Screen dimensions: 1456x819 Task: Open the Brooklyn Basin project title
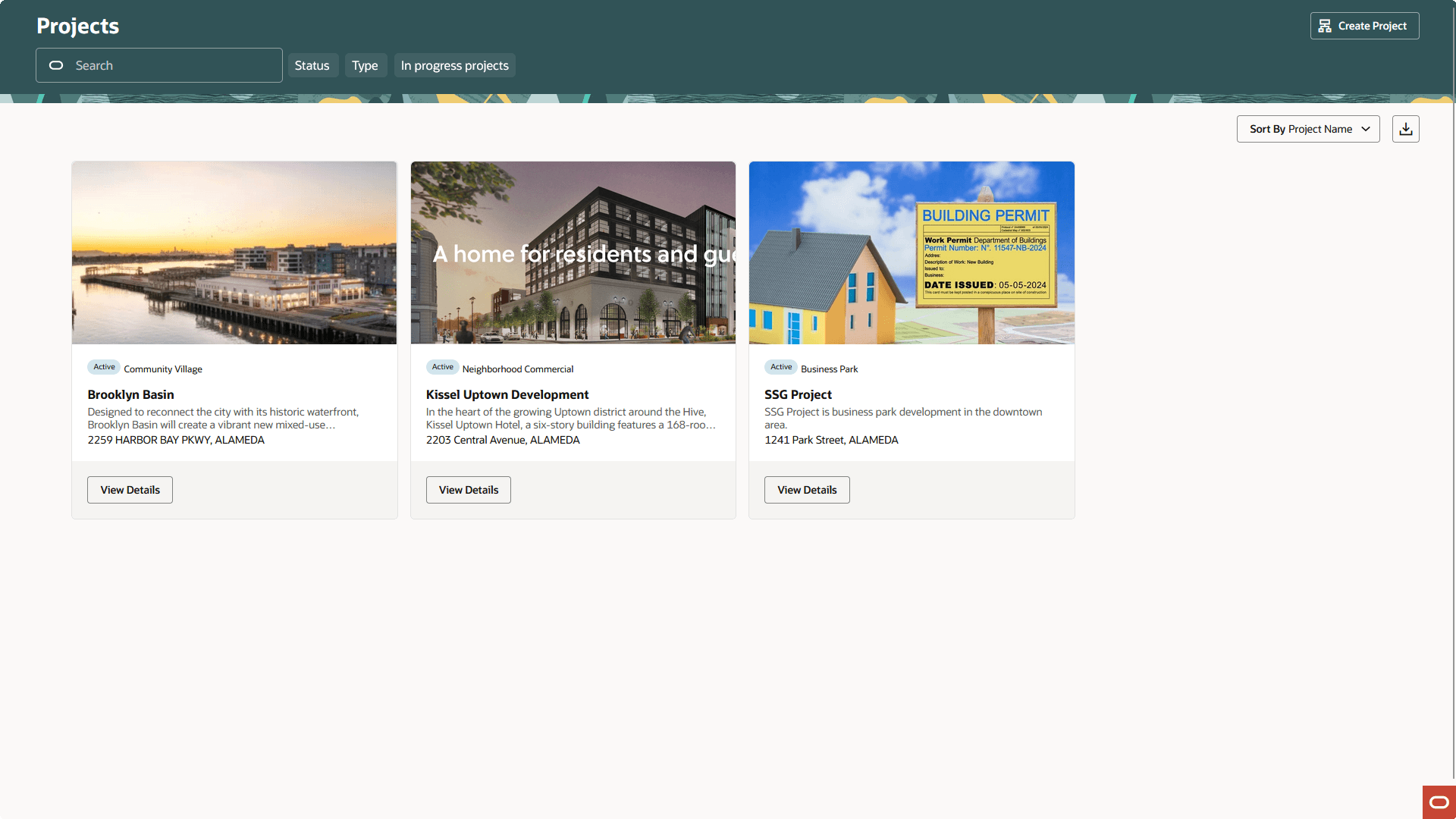pos(130,394)
